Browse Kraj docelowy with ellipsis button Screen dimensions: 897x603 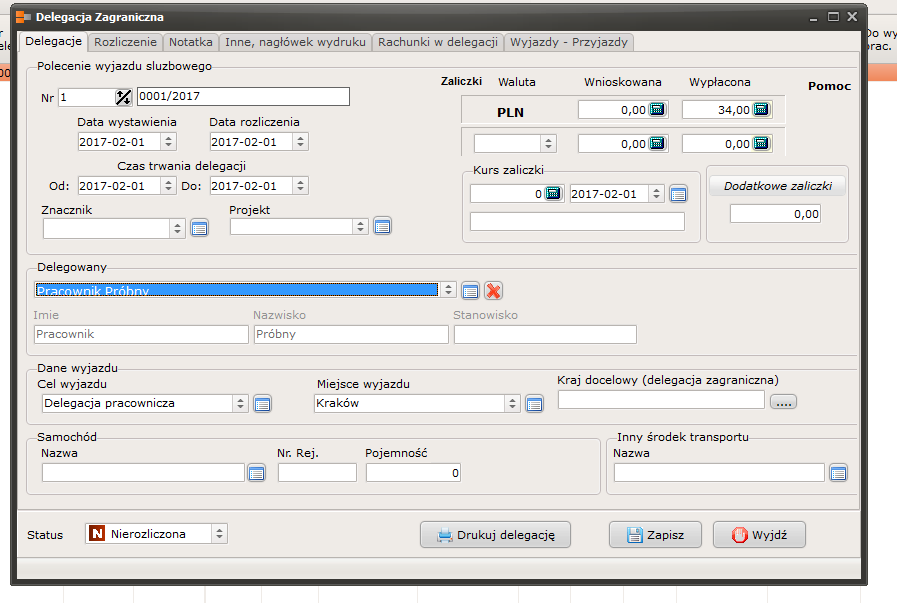(783, 402)
